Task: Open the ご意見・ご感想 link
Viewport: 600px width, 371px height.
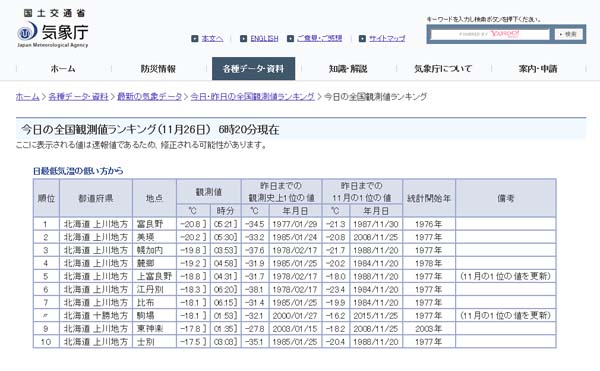Action: (320, 38)
